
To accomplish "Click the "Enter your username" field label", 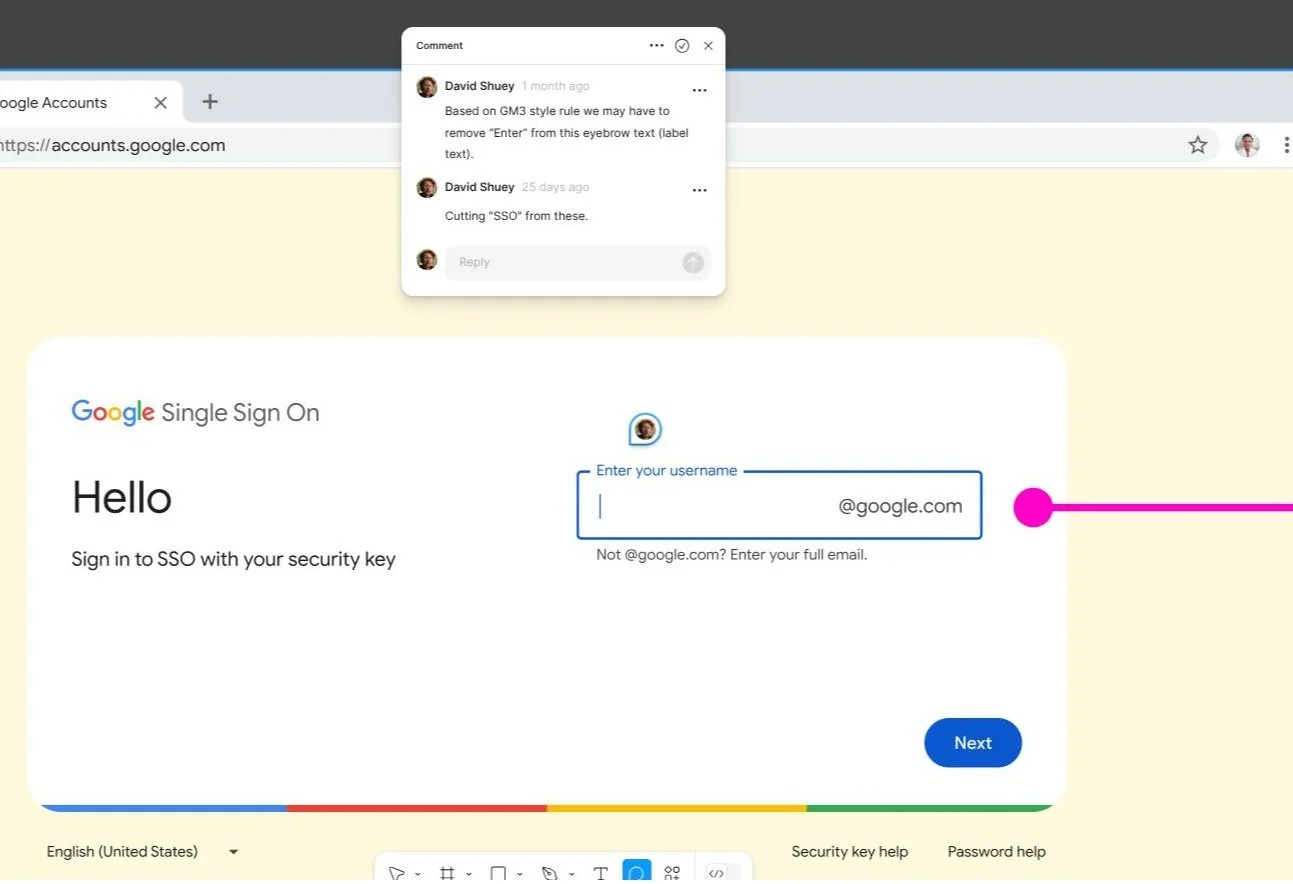I will pos(666,470).
